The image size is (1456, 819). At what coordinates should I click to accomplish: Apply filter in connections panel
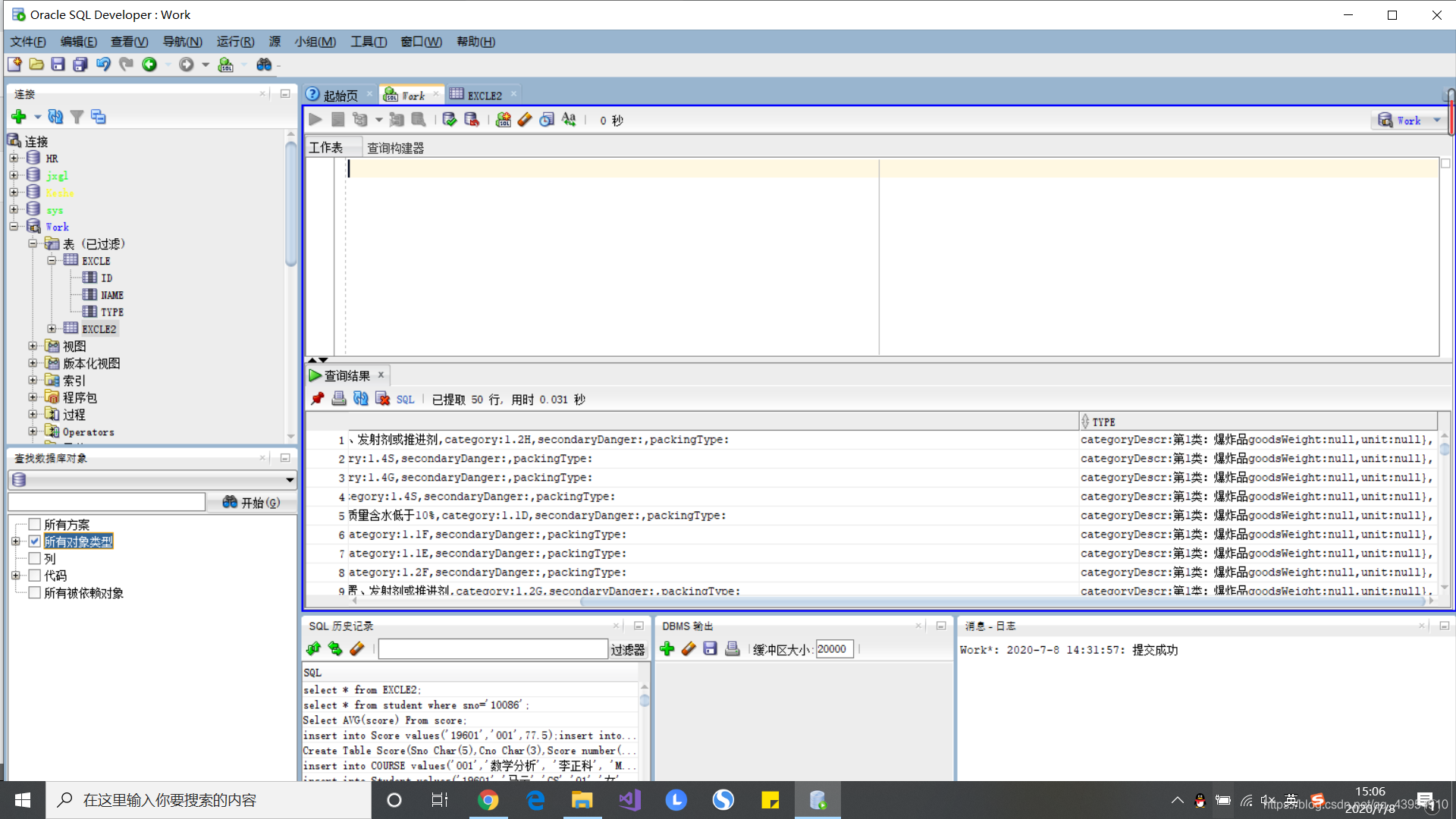tap(77, 117)
